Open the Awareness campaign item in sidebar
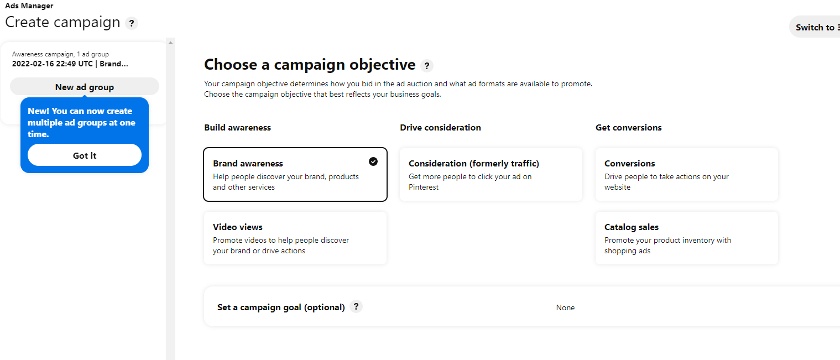 (61, 55)
